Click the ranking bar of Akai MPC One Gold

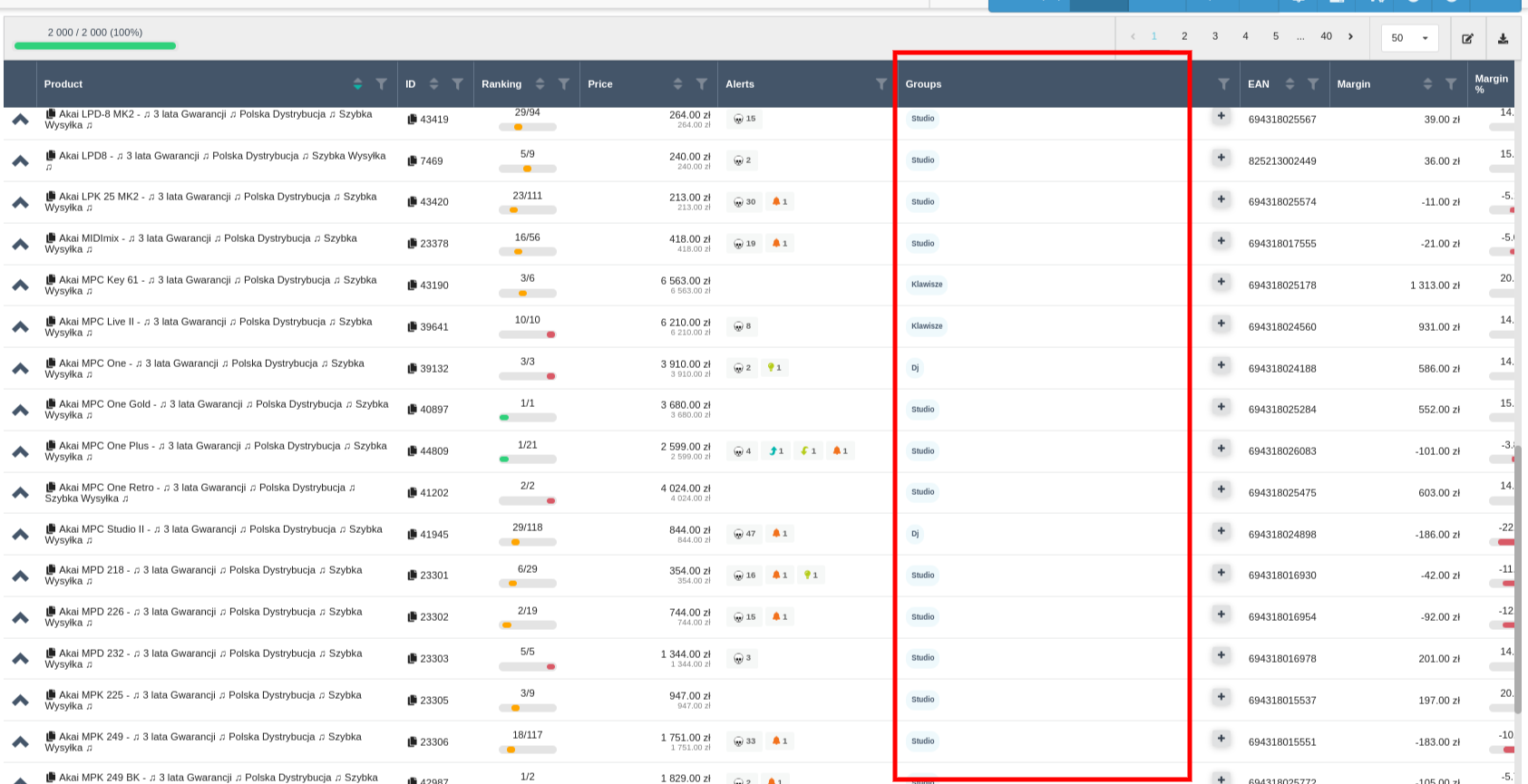click(x=528, y=418)
